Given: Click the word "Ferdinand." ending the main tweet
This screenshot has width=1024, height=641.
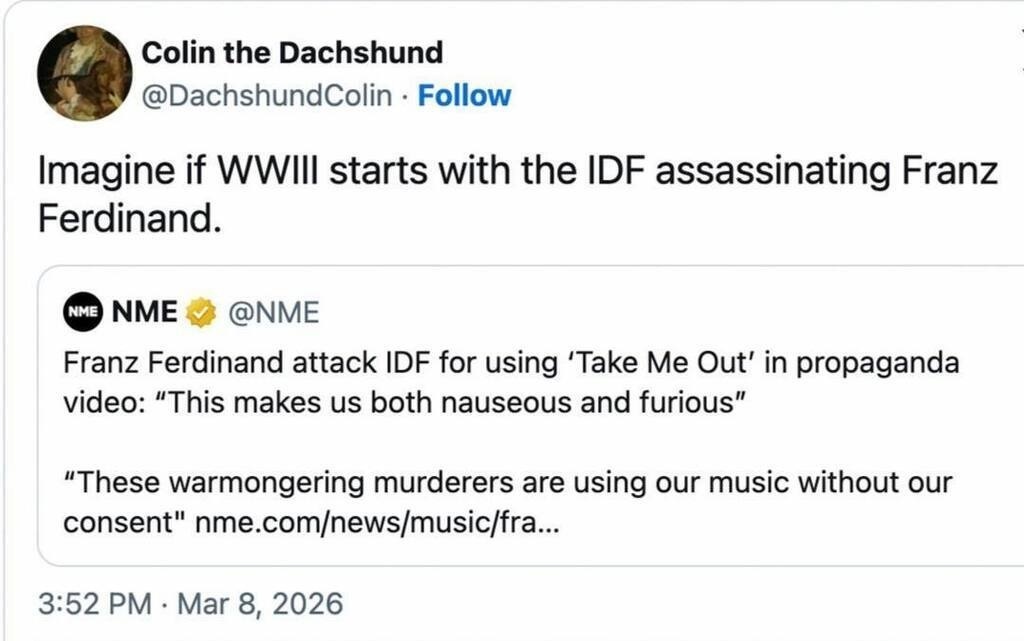Looking at the screenshot, I should pyautogui.click(x=128, y=219).
